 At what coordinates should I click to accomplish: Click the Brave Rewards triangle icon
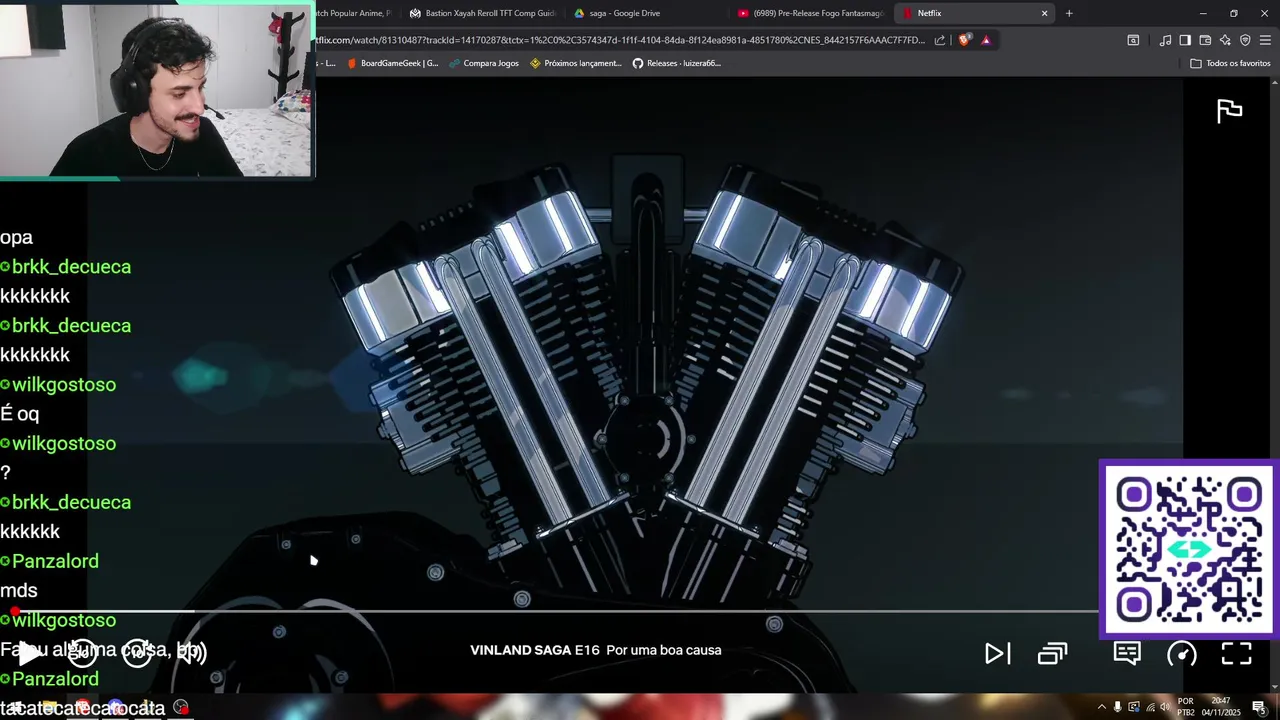pyautogui.click(x=986, y=40)
